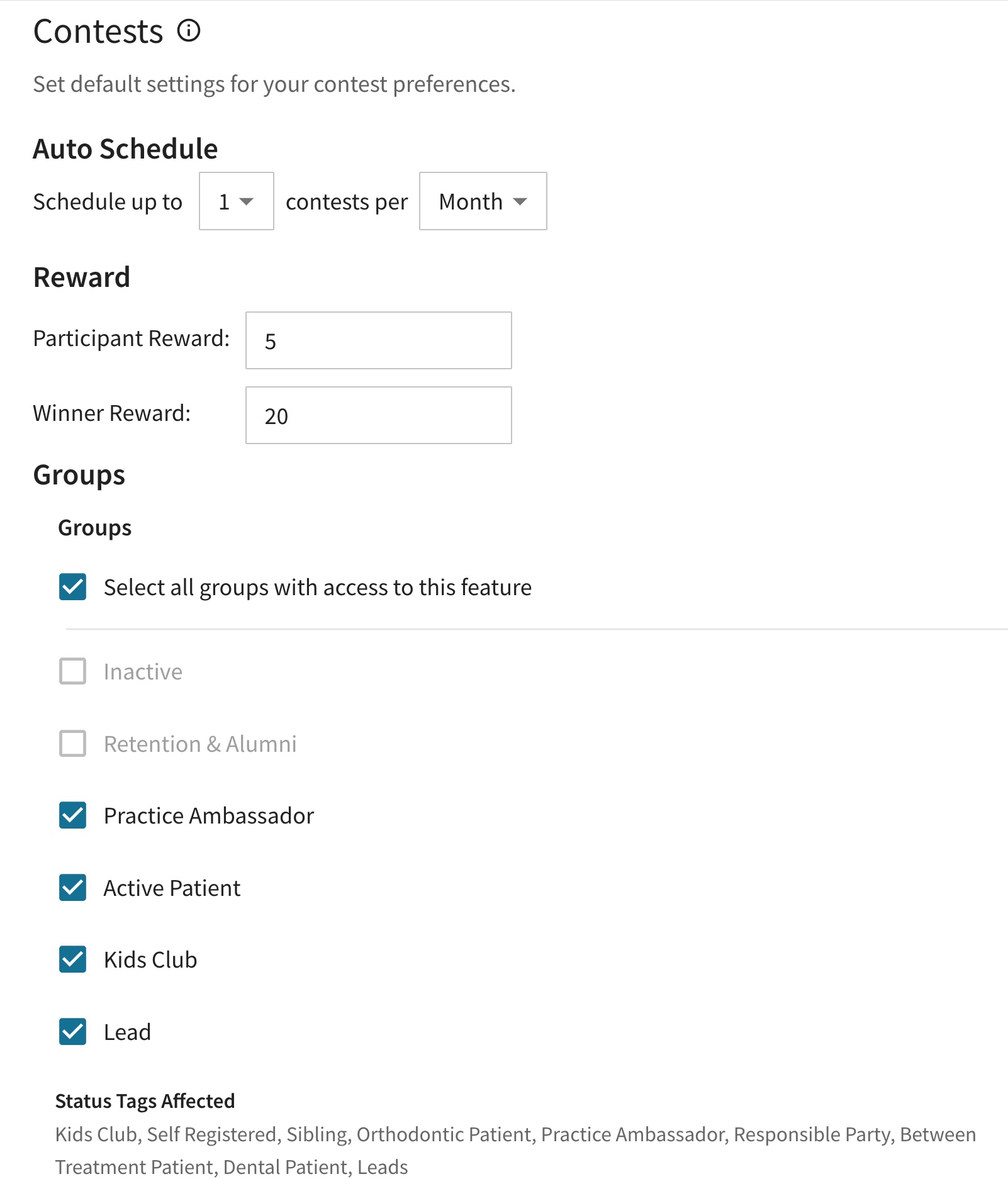Click the Select all groups label text
Screen dimensions: 1008x1179
318,588
